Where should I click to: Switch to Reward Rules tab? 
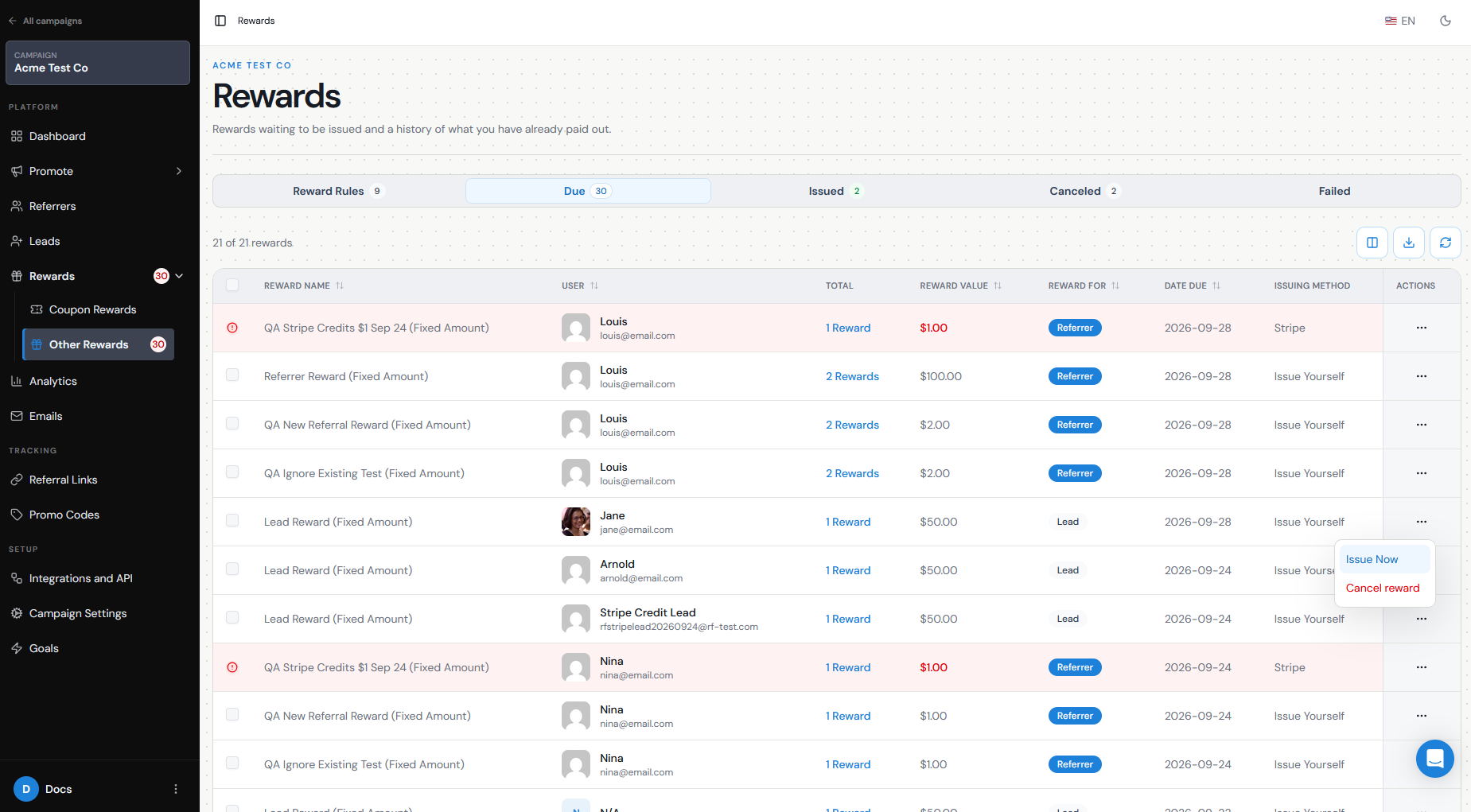coord(339,191)
